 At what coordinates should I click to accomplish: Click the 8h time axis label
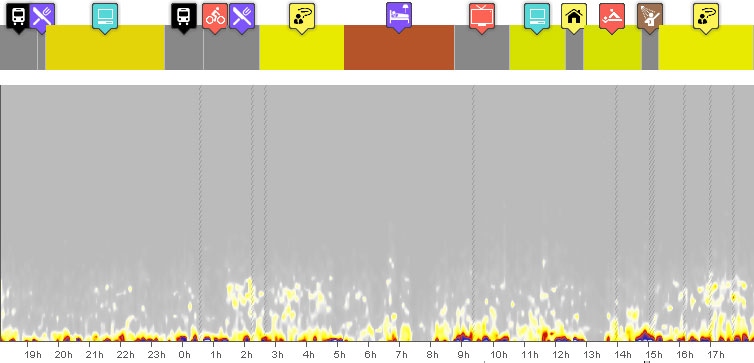tap(433, 355)
